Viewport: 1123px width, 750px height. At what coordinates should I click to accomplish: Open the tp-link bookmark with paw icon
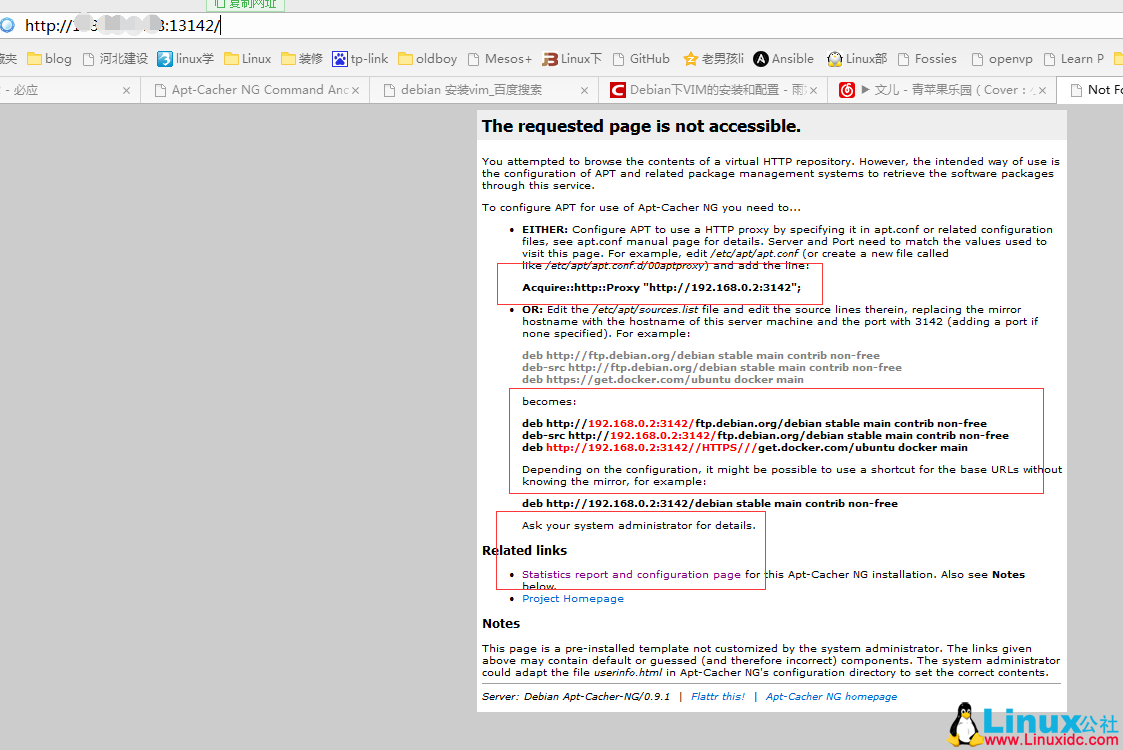pos(360,59)
